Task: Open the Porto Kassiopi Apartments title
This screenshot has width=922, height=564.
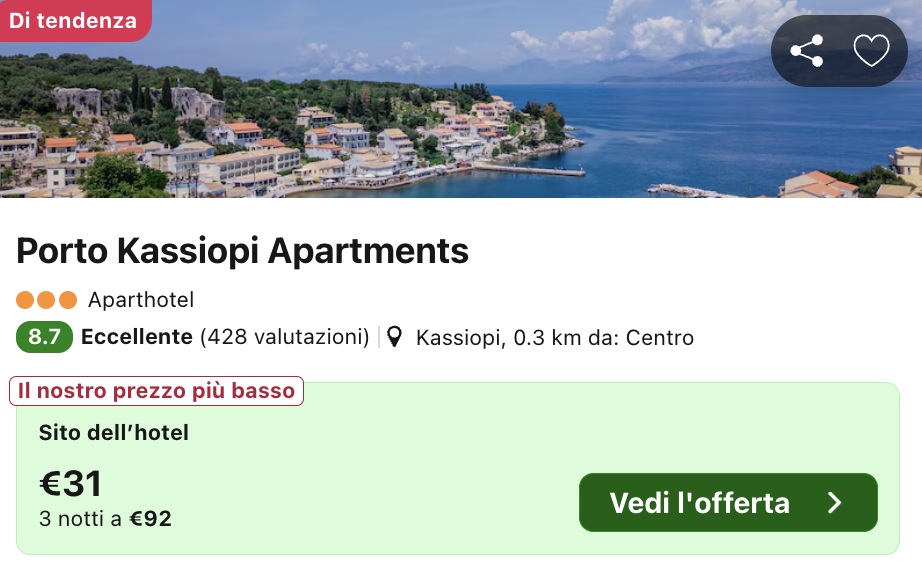Action: [242, 251]
